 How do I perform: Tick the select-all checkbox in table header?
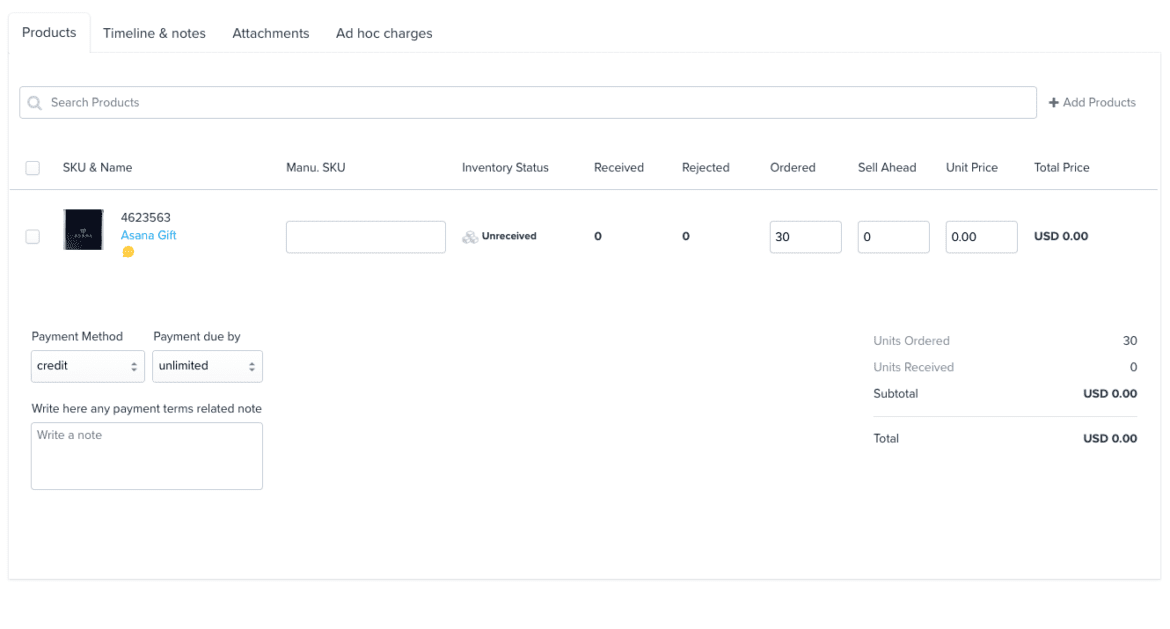[33, 168]
